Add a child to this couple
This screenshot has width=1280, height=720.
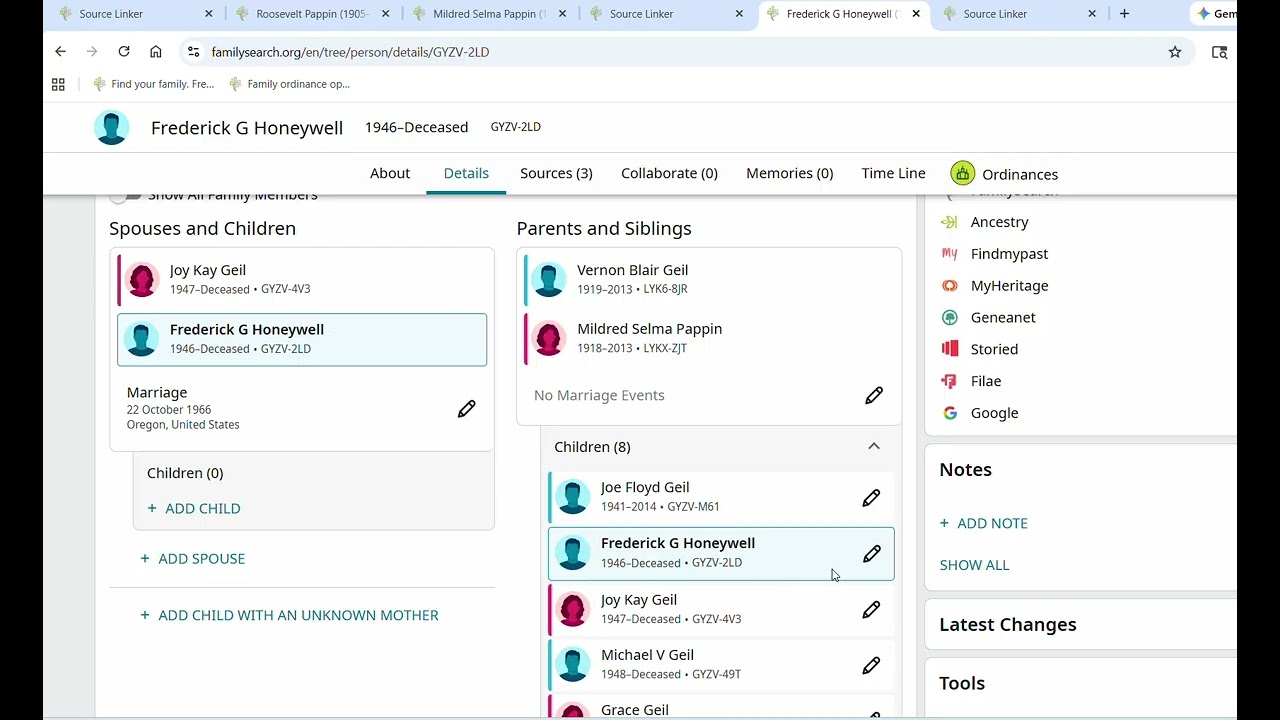194,508
